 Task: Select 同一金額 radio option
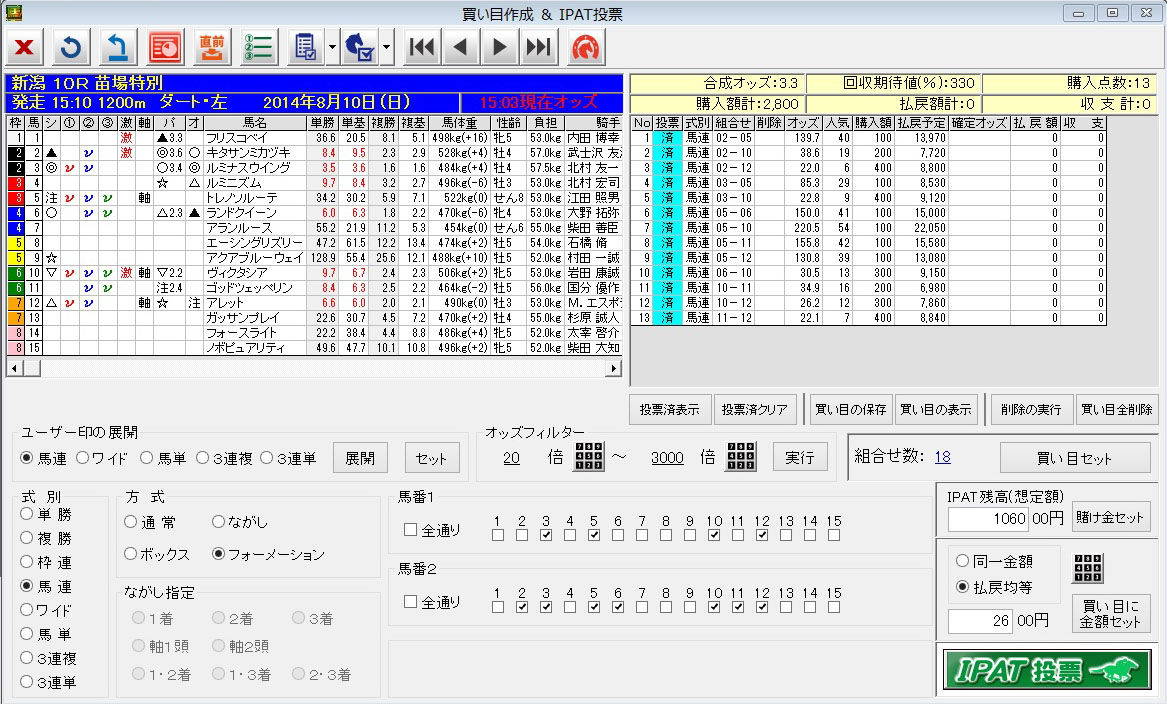(994, 561)
